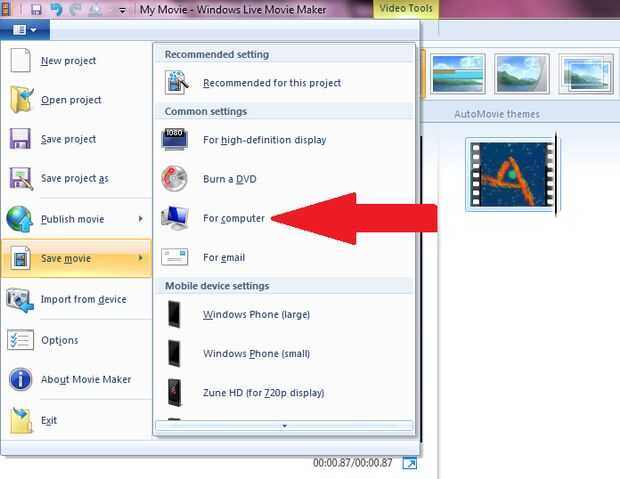The image size is (620, 479).
Task: Open the Quick Access Toolbar customize dropdown
Action: tap(123, 11)
